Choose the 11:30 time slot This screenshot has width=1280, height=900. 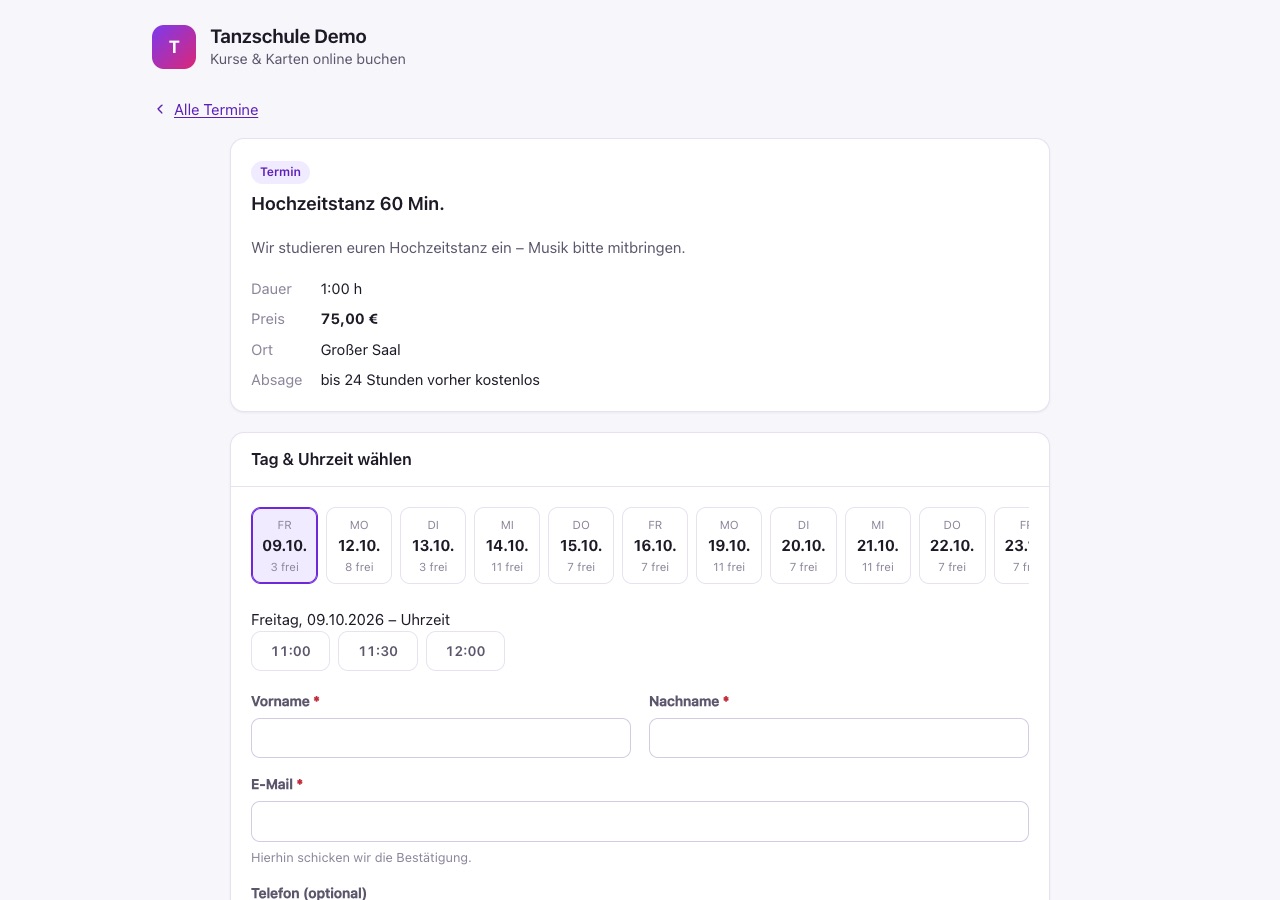point(378,651)
